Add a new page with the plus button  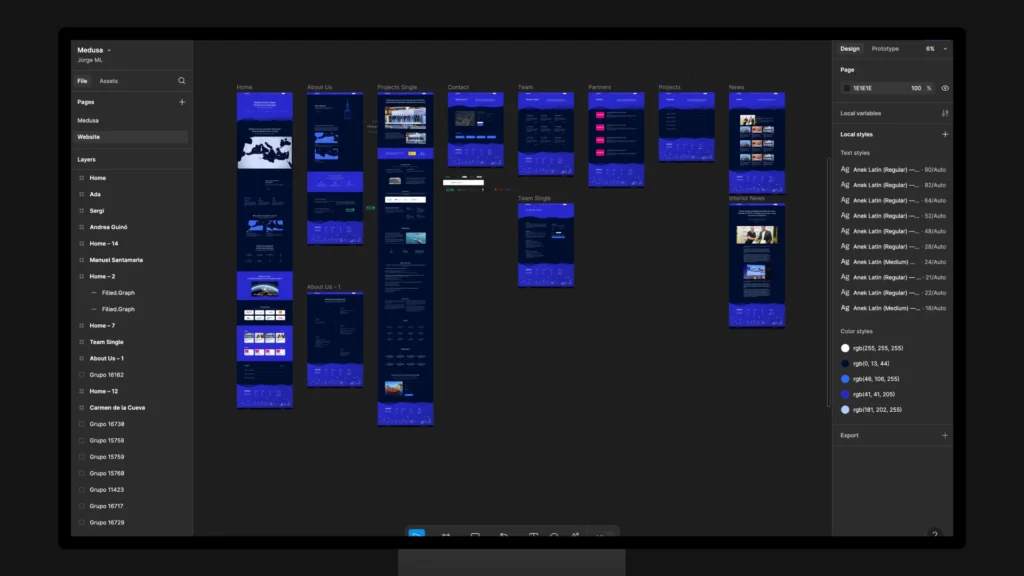pyautogui.click(x=182, y=101)
